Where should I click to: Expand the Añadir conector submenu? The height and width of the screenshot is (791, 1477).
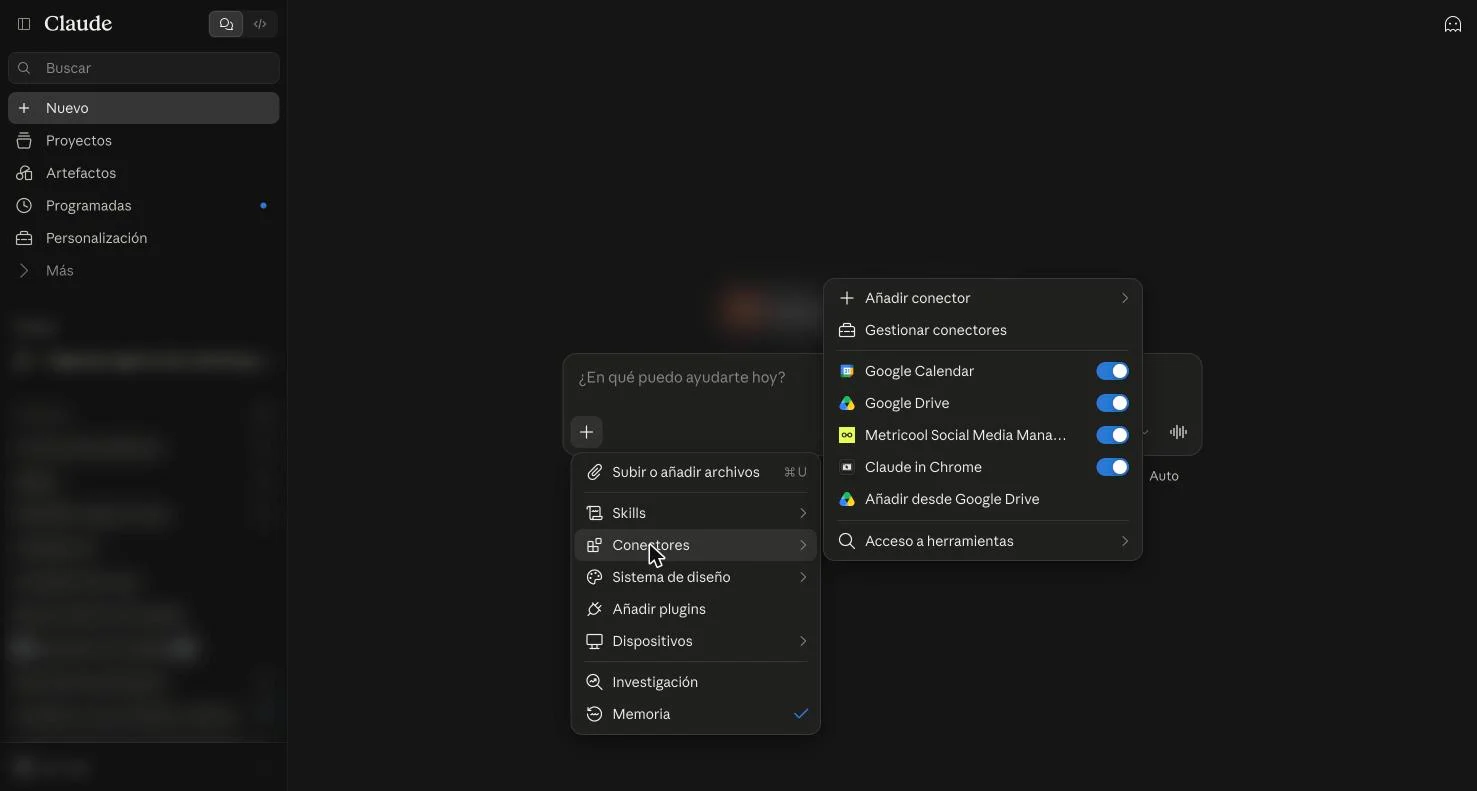983,298
